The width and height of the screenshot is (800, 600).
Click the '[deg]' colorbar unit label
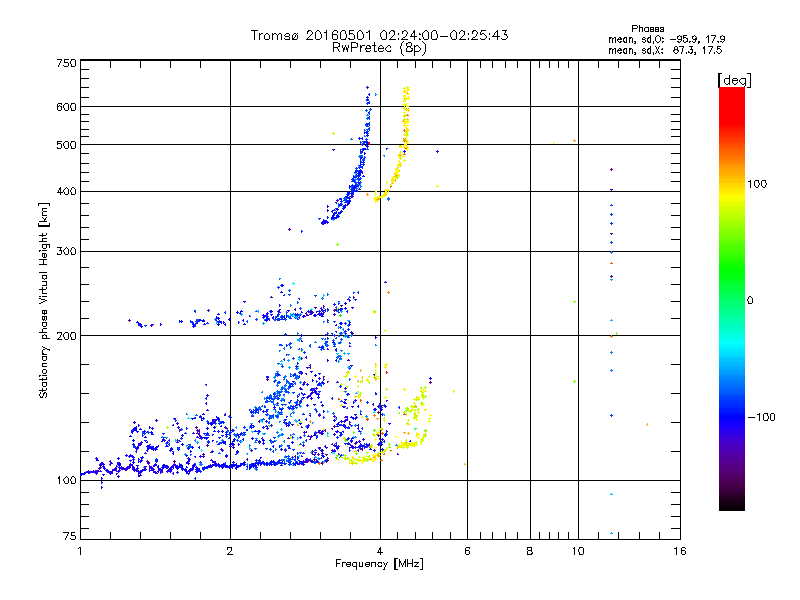[734, 80]
